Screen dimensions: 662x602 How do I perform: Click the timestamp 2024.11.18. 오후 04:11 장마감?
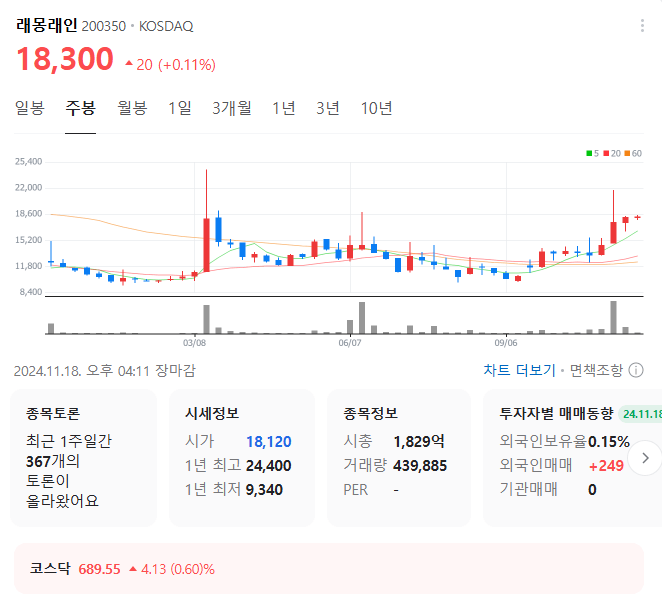(105, 371)
